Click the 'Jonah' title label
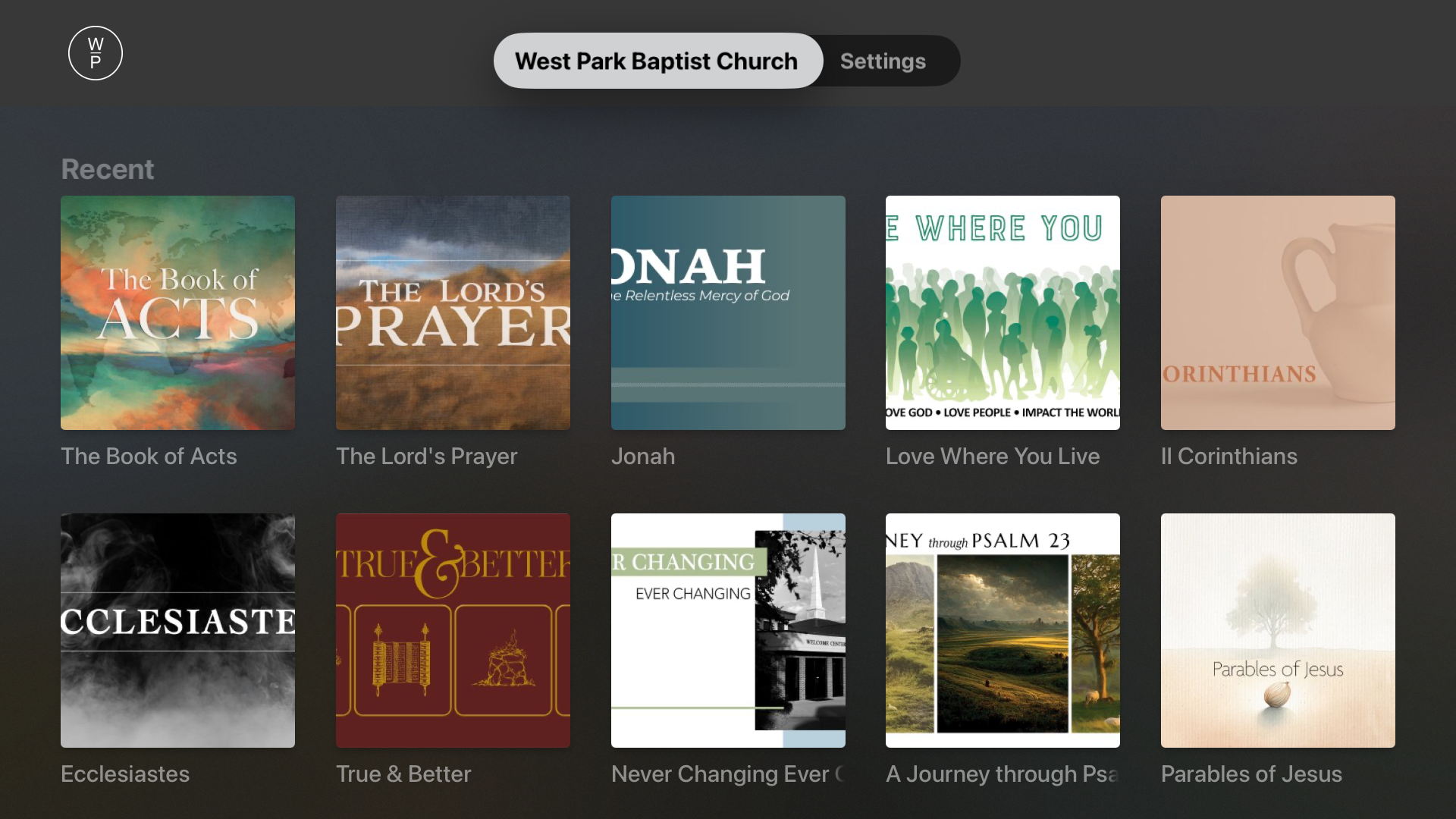Screen dimensions: 1456x819 coord(643,457)
